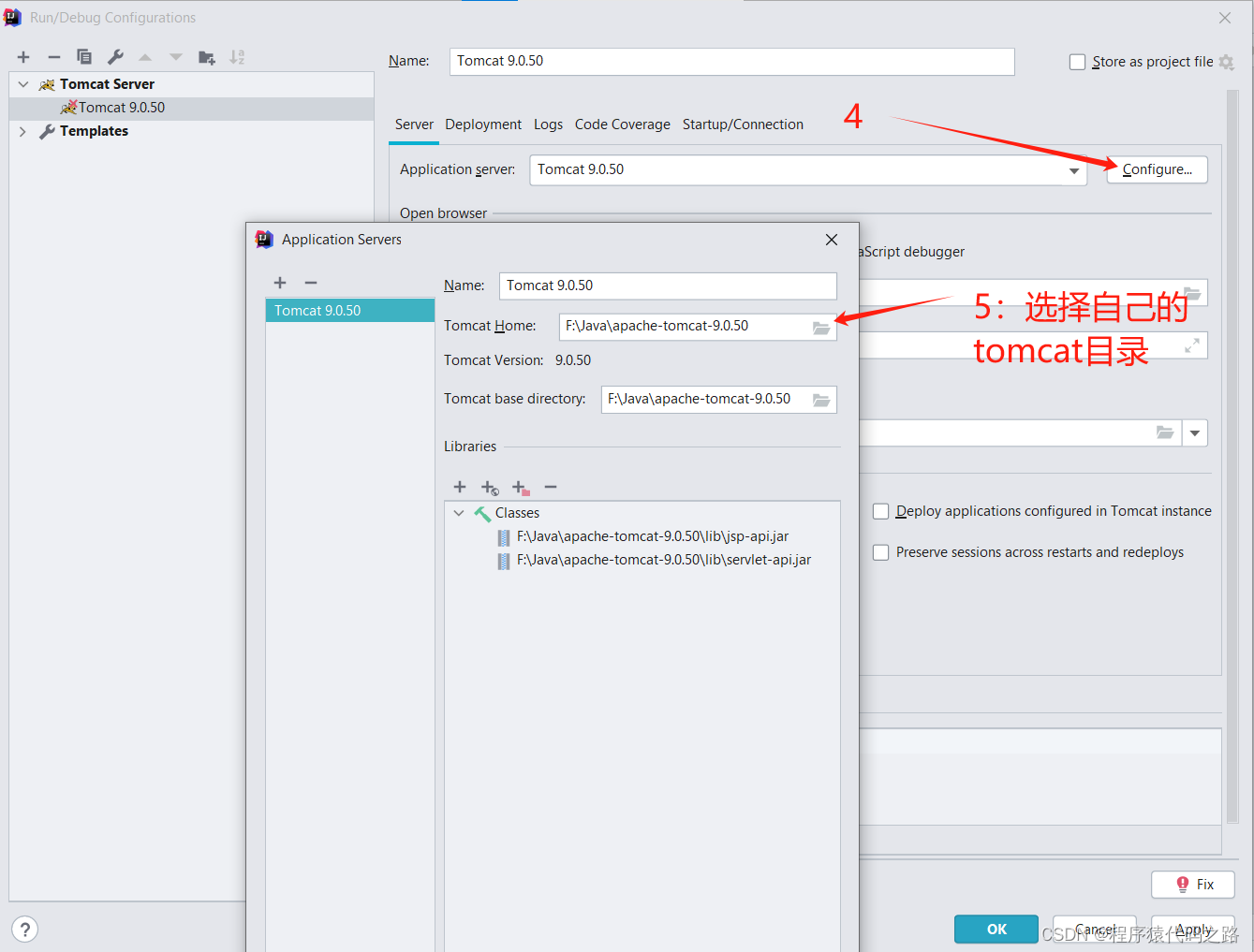Click gear icon next to Store as project file
Screen dimensions: 1254x952
click(1227, 62)
